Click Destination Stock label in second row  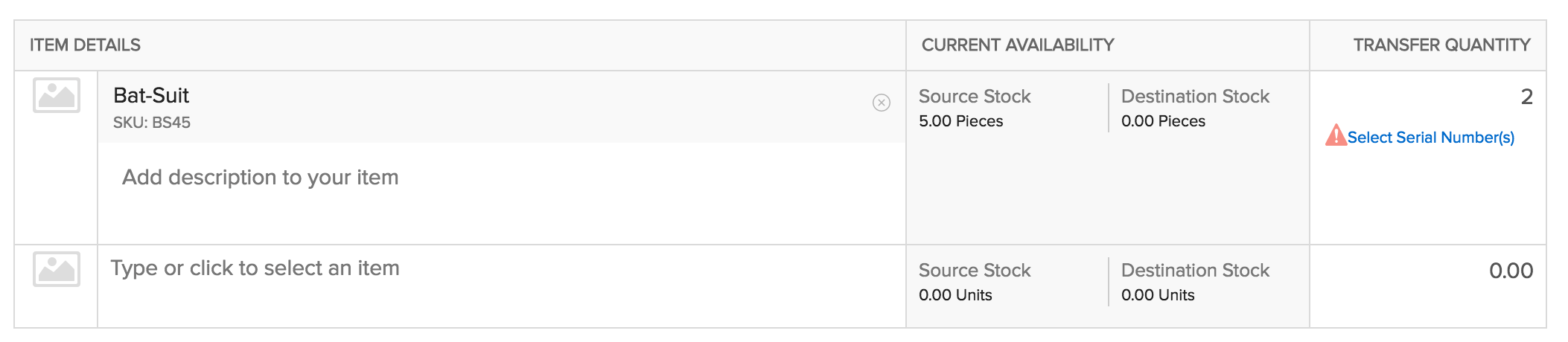point(1195,271)
